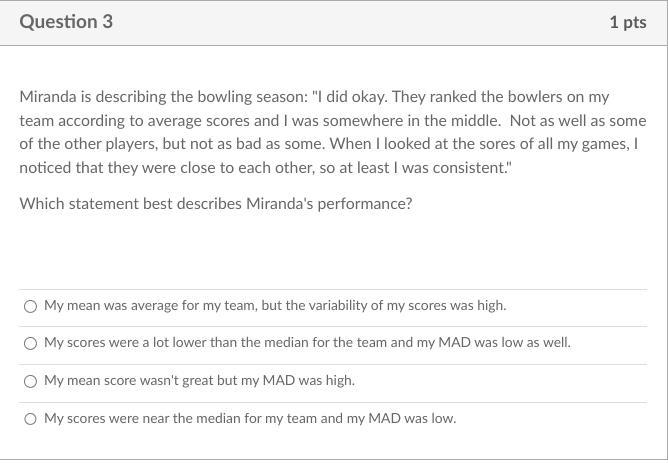
Task: Click the empty gray header bar area
Action: (x=361, y=22)
